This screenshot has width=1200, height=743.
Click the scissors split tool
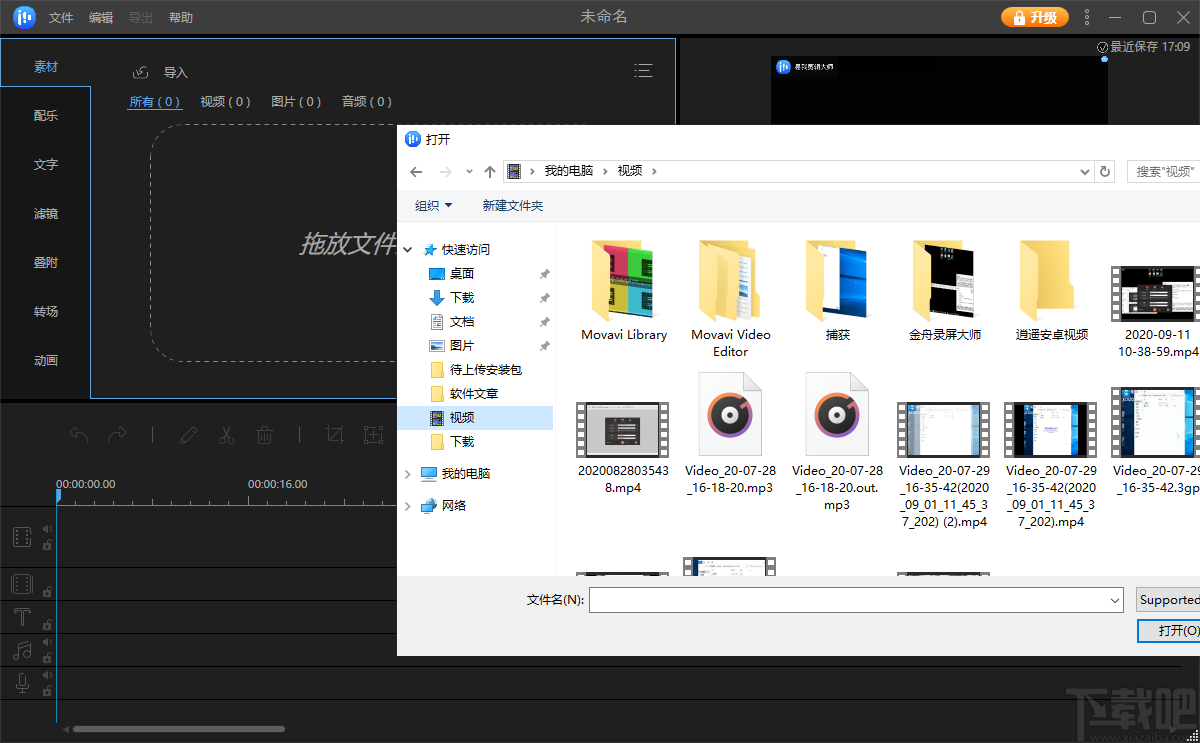pos(226,434)
